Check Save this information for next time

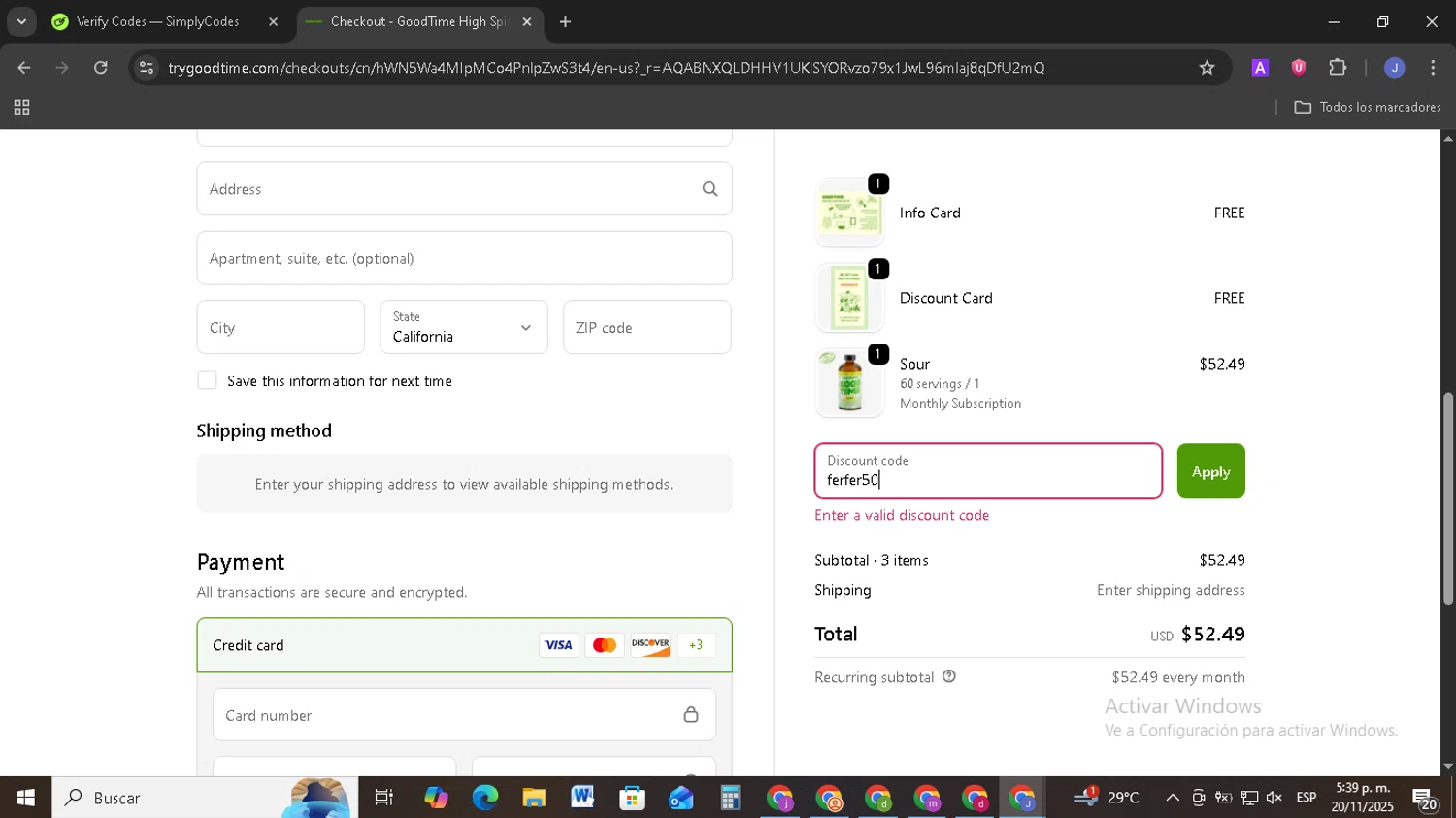click(x=207, y=380)
